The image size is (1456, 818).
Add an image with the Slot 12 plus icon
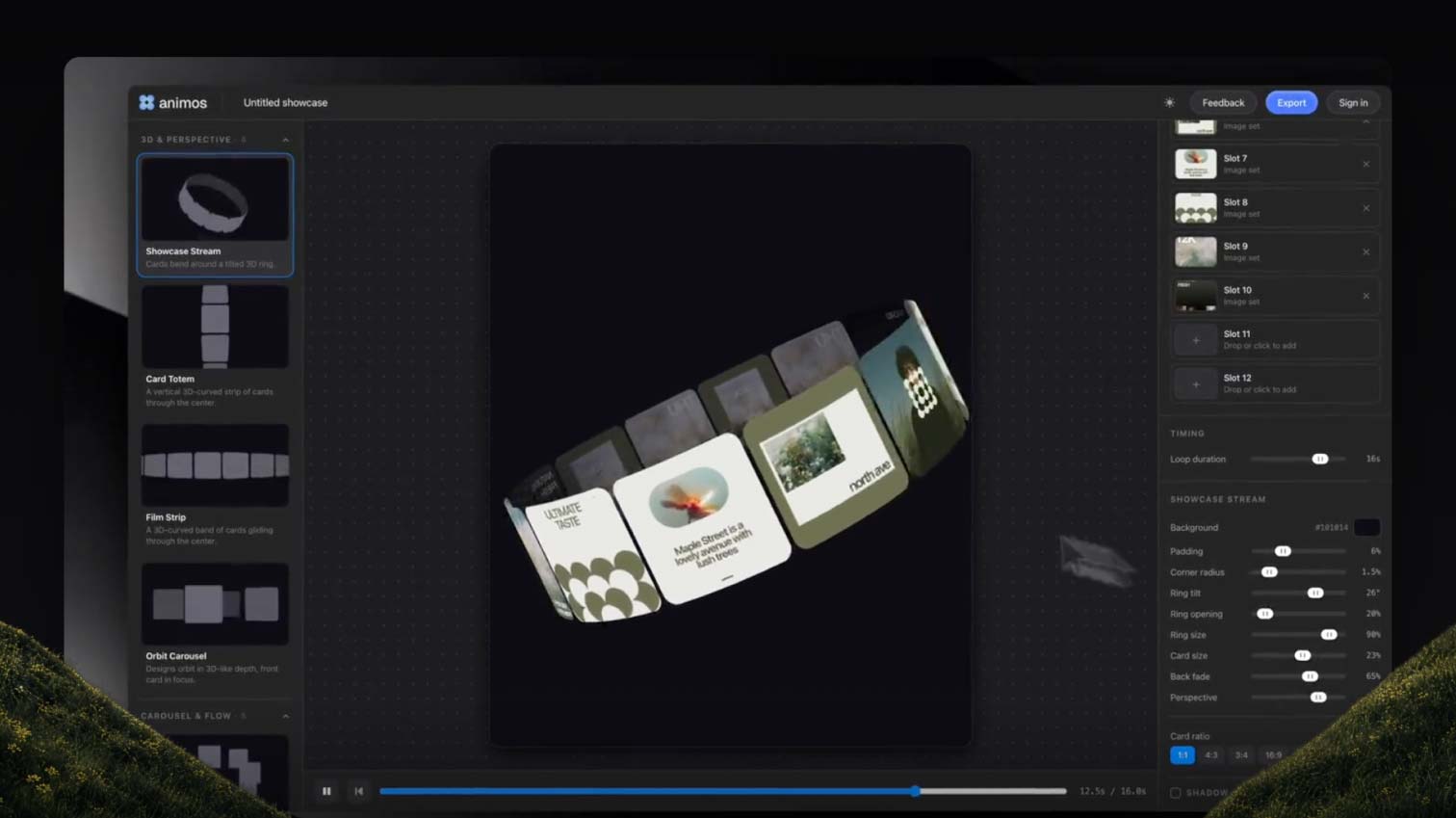[1196, 384]
